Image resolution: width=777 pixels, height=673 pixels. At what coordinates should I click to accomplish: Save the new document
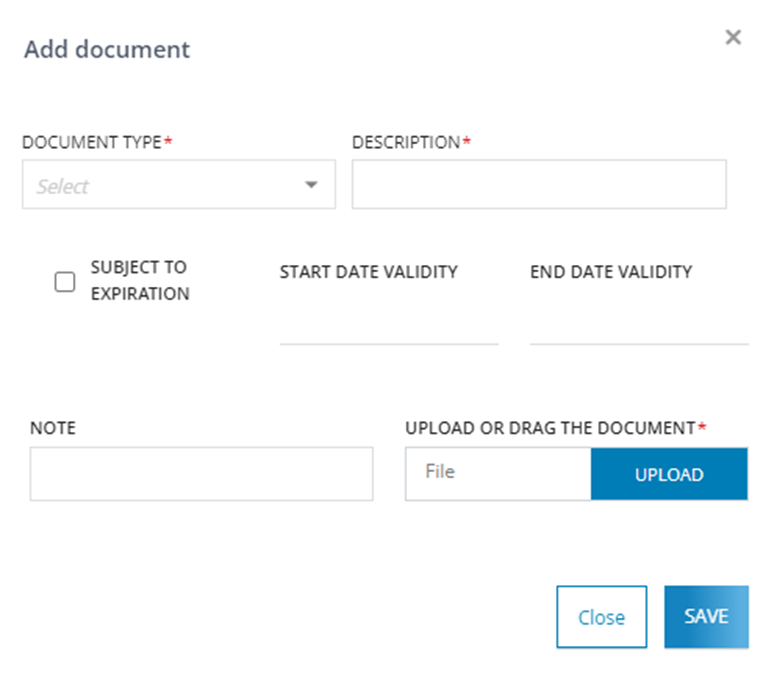(706, 616)
